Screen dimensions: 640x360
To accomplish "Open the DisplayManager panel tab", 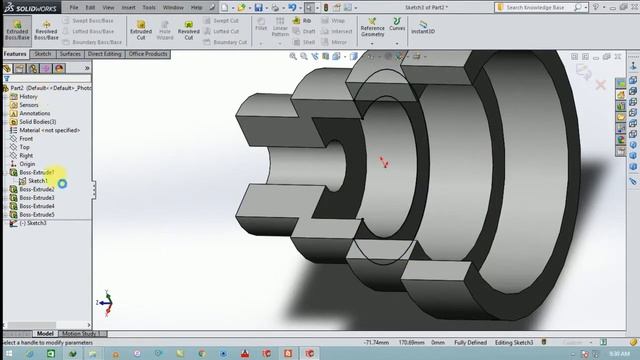I will [x=59, y=68].
